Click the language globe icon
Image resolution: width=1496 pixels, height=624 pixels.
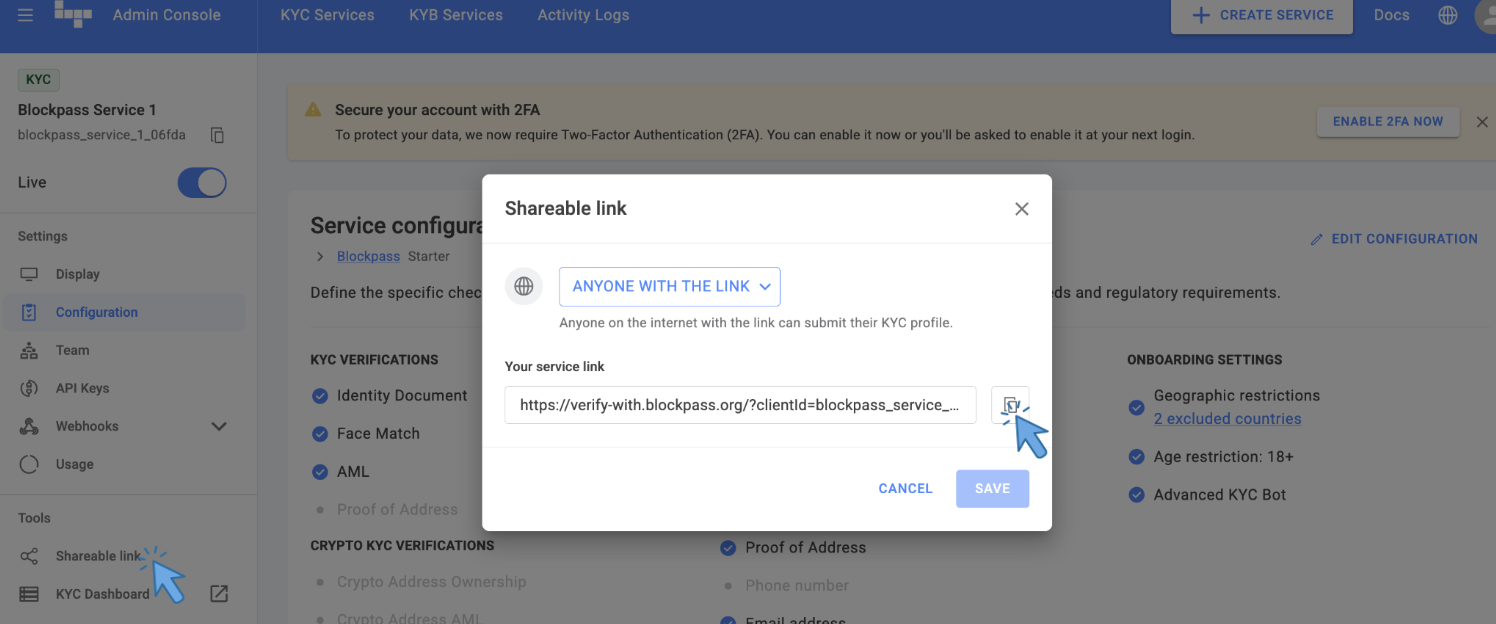tap(1447, 15)
